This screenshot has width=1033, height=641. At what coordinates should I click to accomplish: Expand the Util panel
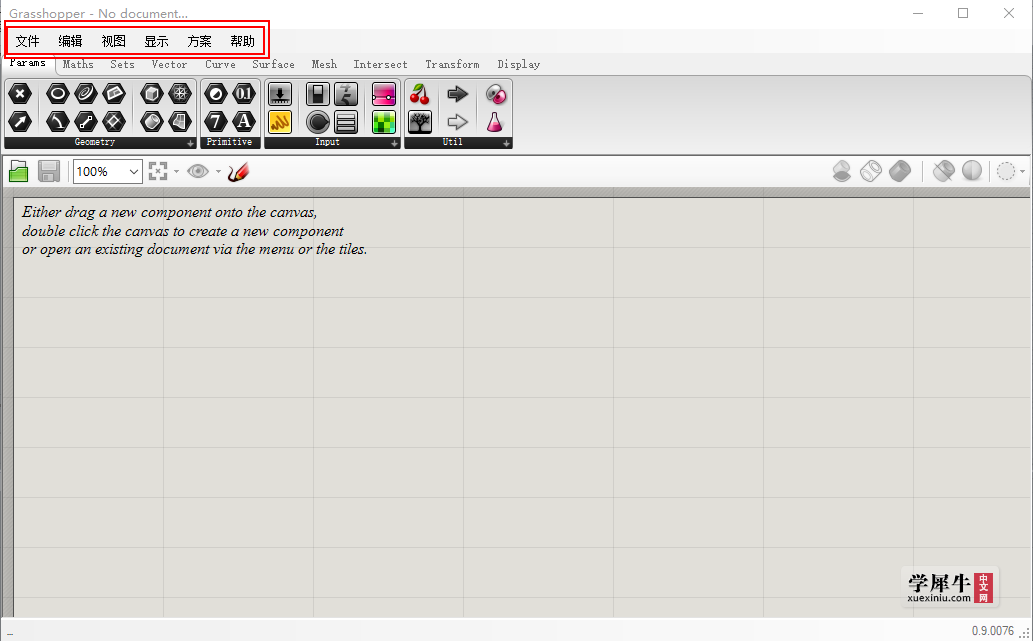point(507,143)
